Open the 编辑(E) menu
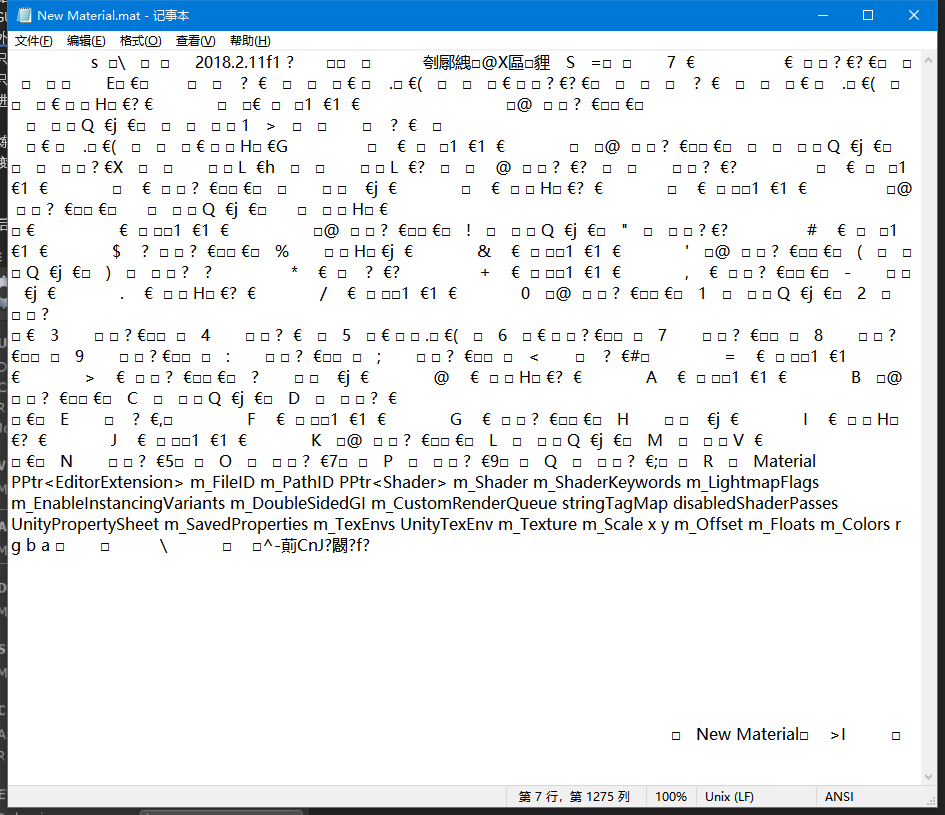Image resolution: width=945 pixels, height=815 pixels. pos(86,41)
